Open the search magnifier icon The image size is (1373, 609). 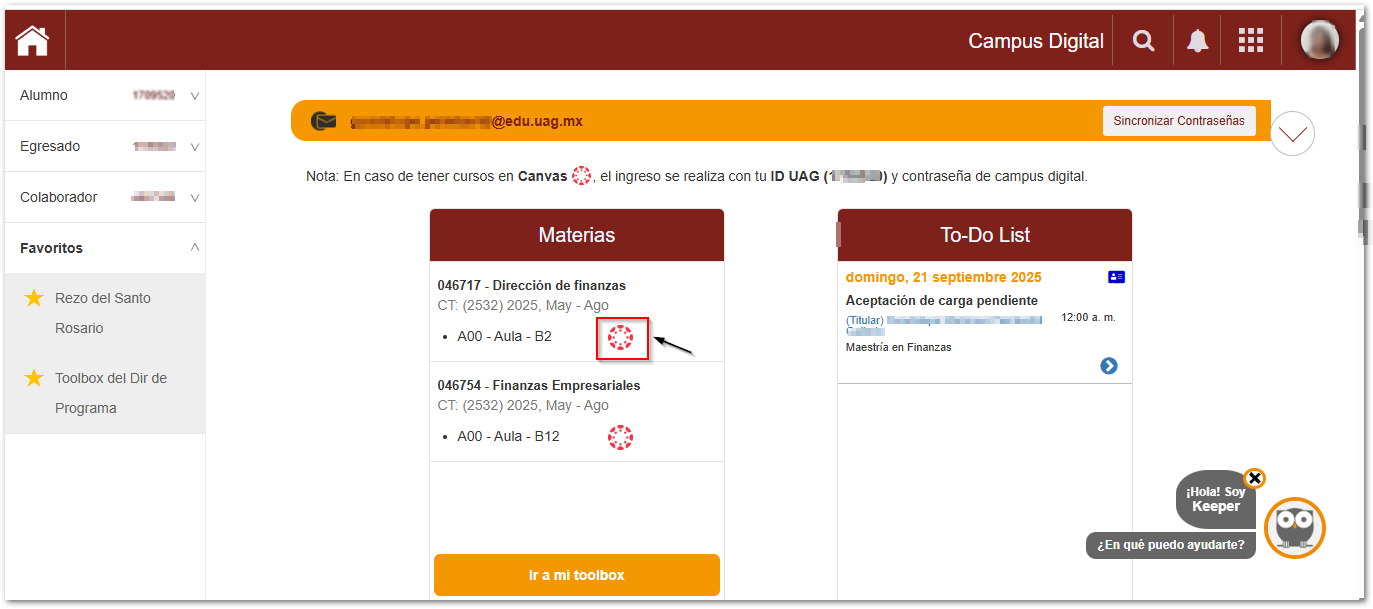pyautogui.click(x=1143, y=41)
